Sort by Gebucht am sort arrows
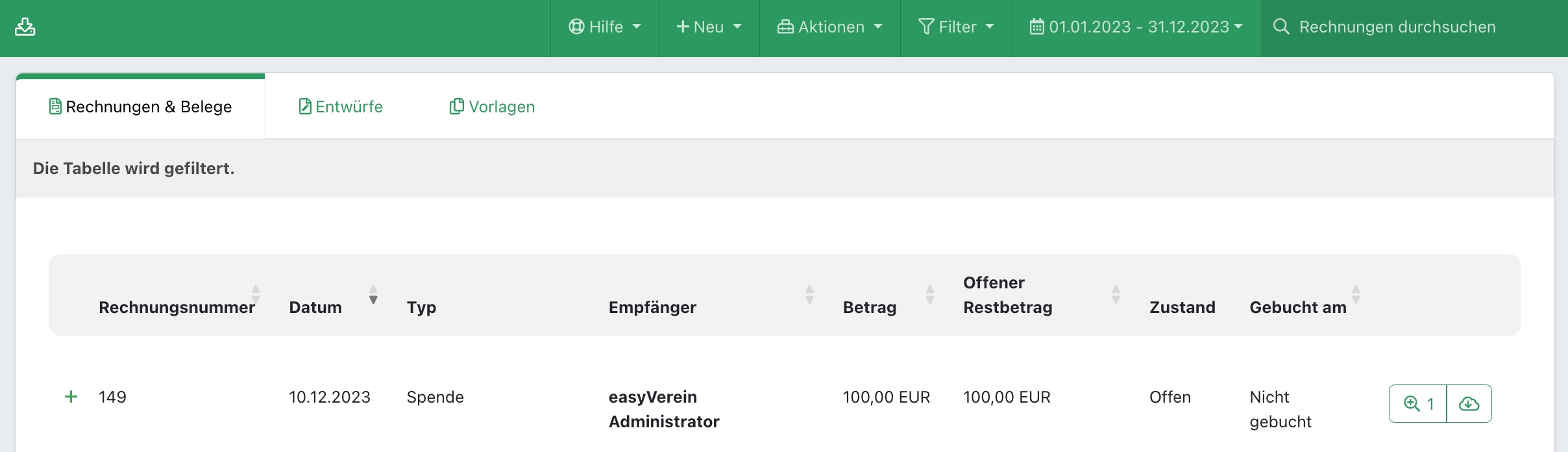This screenshot has height=452, width=1568. pos(1356,294)
